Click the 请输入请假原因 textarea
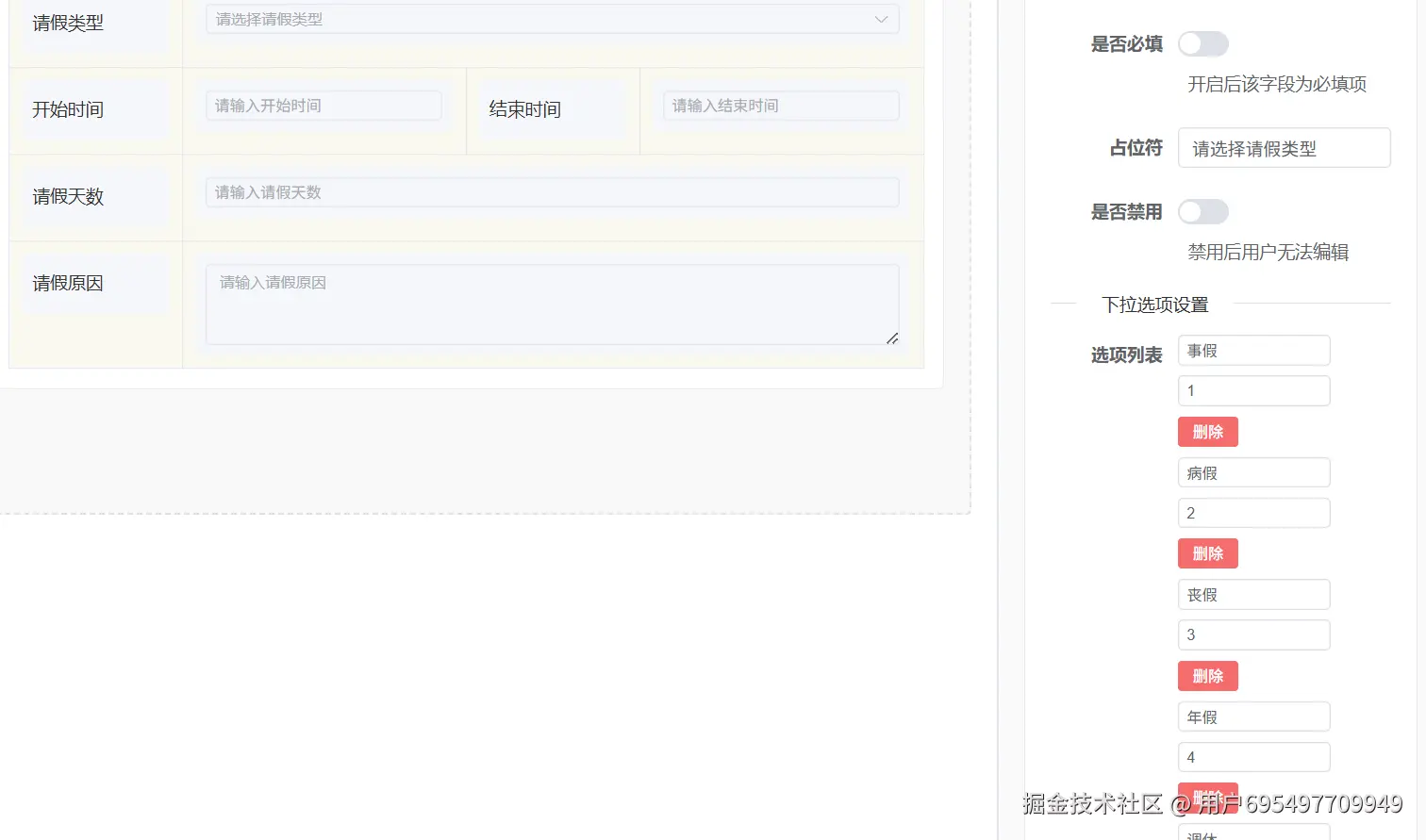This screenshot has width=1426, height=840. tap(552, 305)
